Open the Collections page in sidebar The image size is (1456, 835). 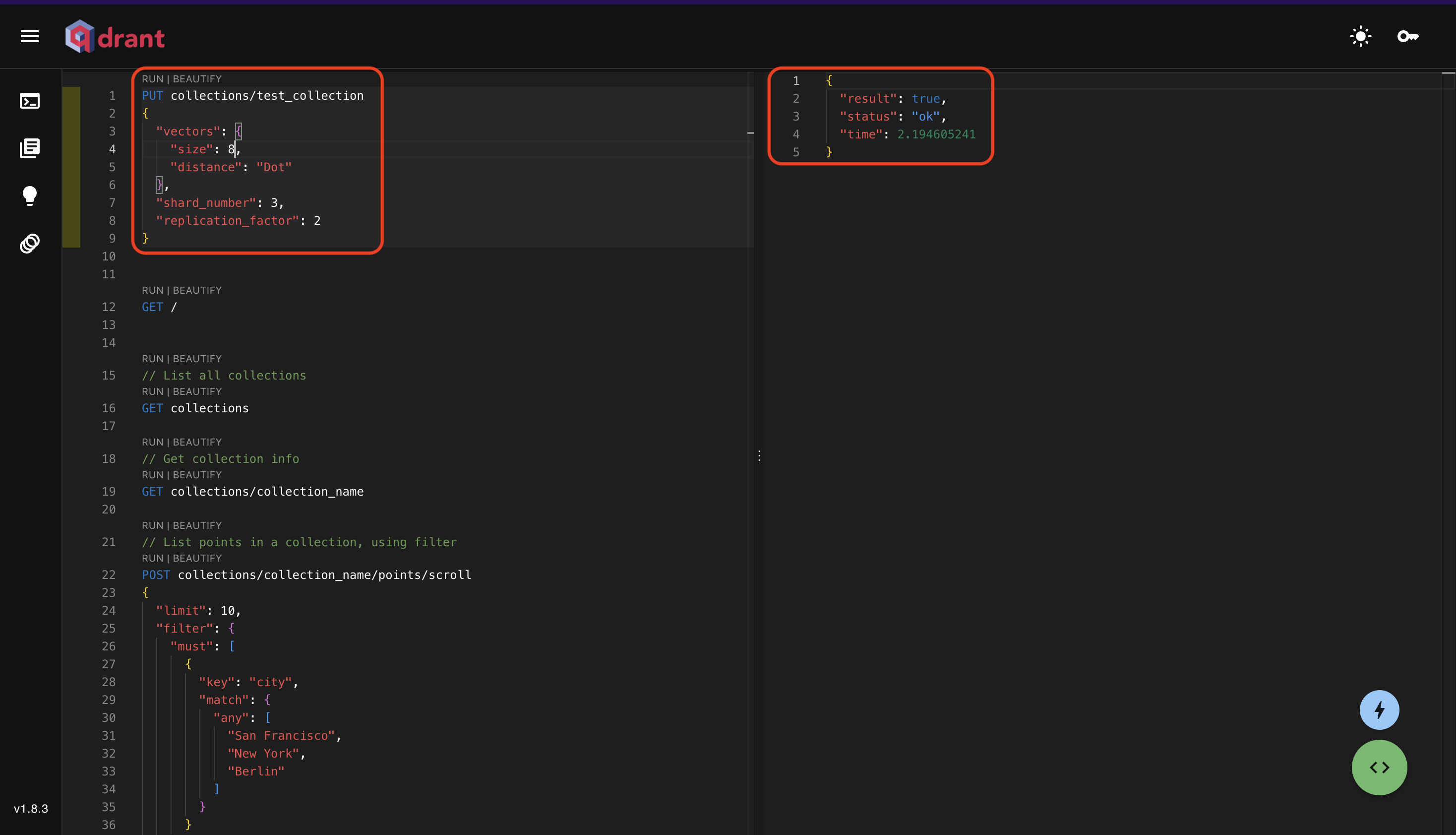(30, 148)
